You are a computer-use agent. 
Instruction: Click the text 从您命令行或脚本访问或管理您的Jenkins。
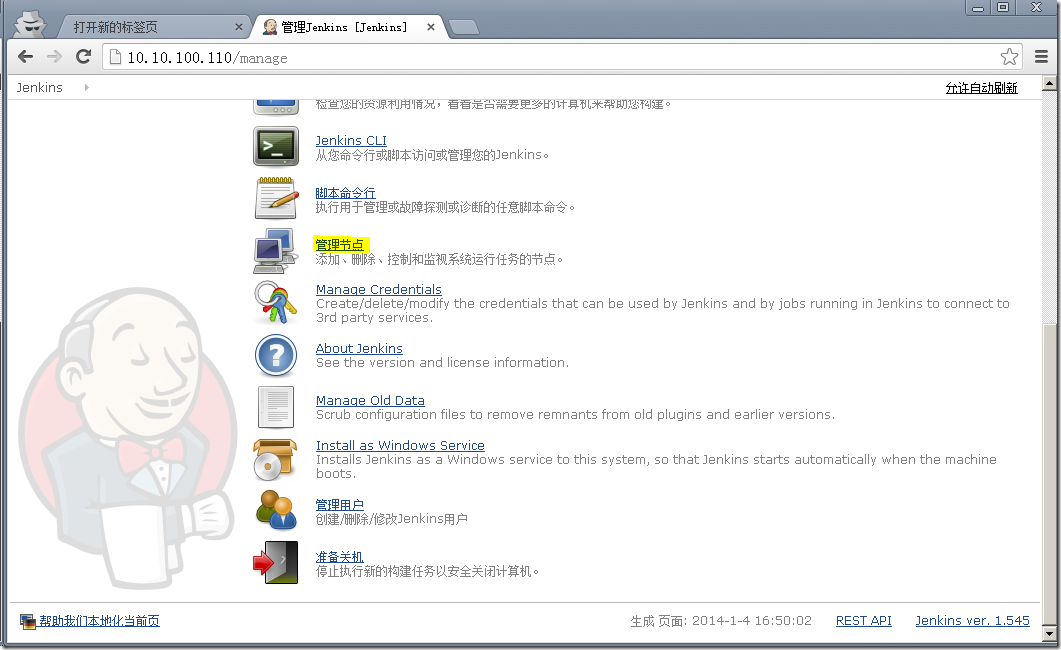432,155
